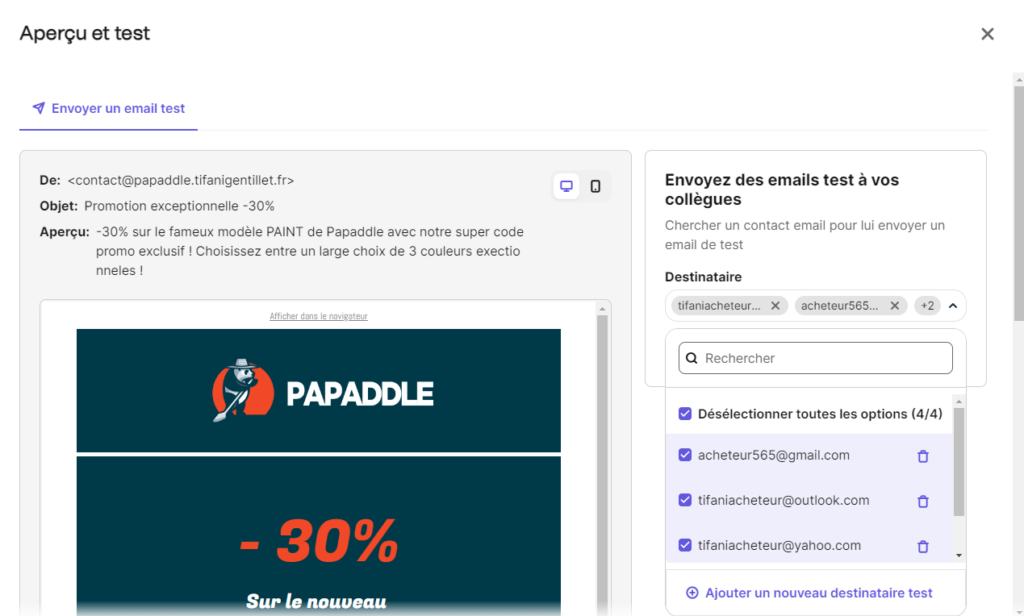Remove the tifaniacheteur recipient chip
Screen dimensions: 1024x616
pyautogui.click(x=775, y=306)
